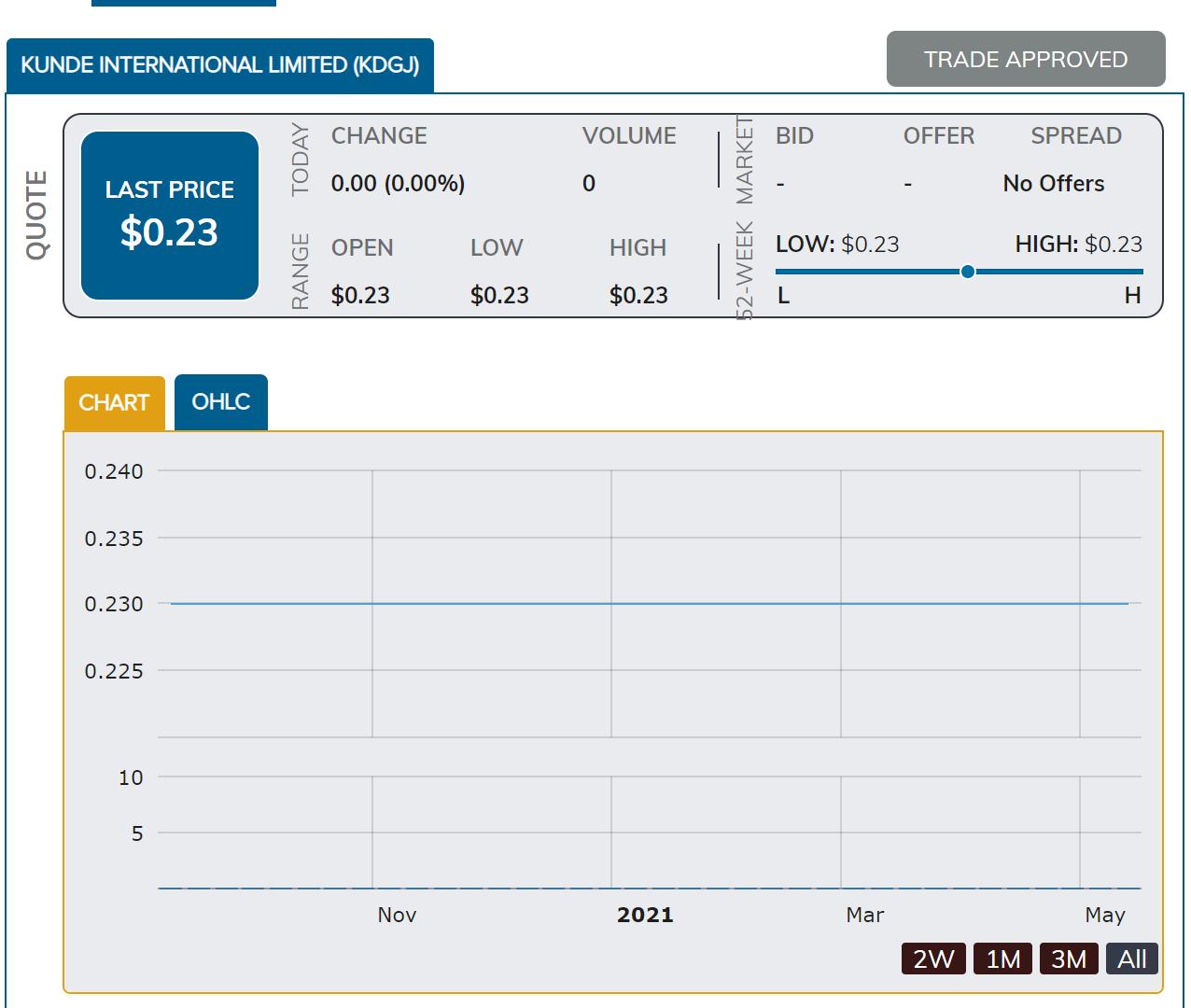
Task: Select the CHART tab
Action: (114, 403)
